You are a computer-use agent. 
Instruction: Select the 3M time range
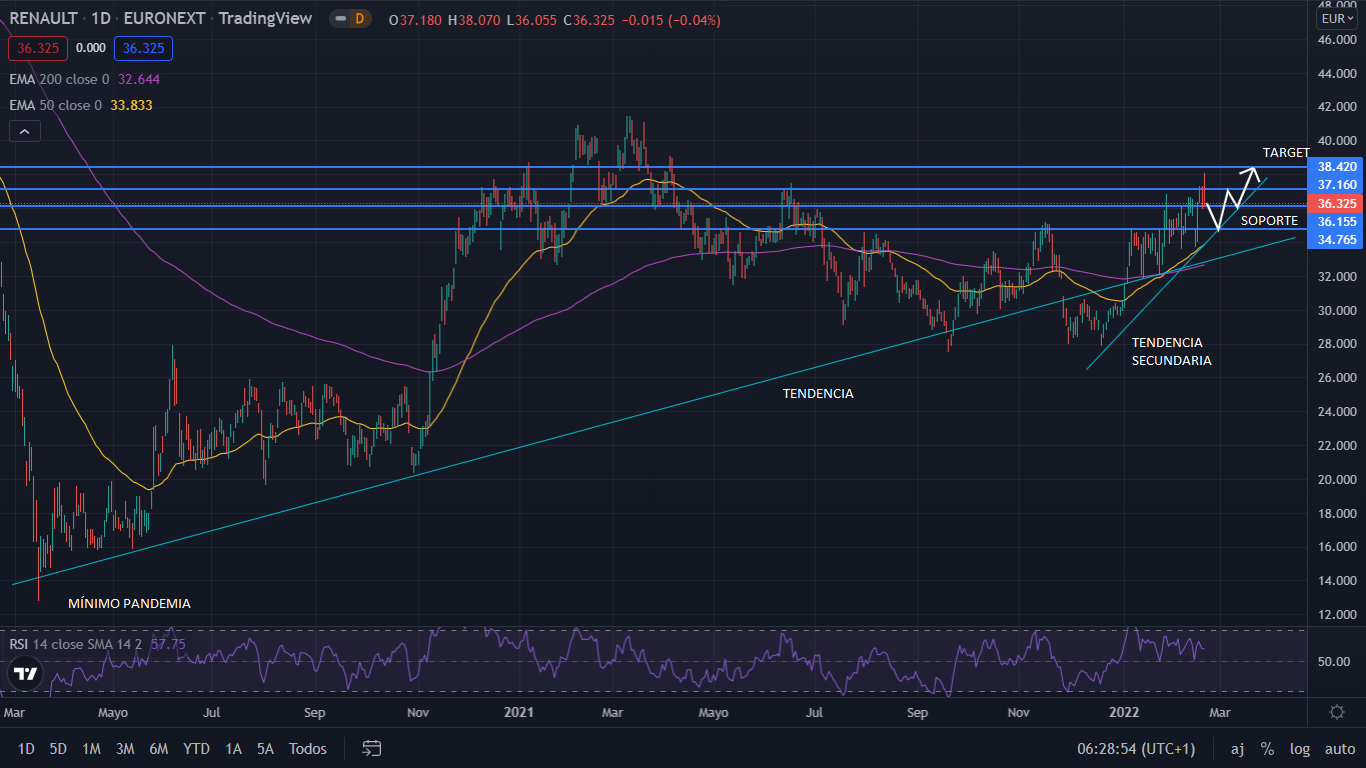125,749
